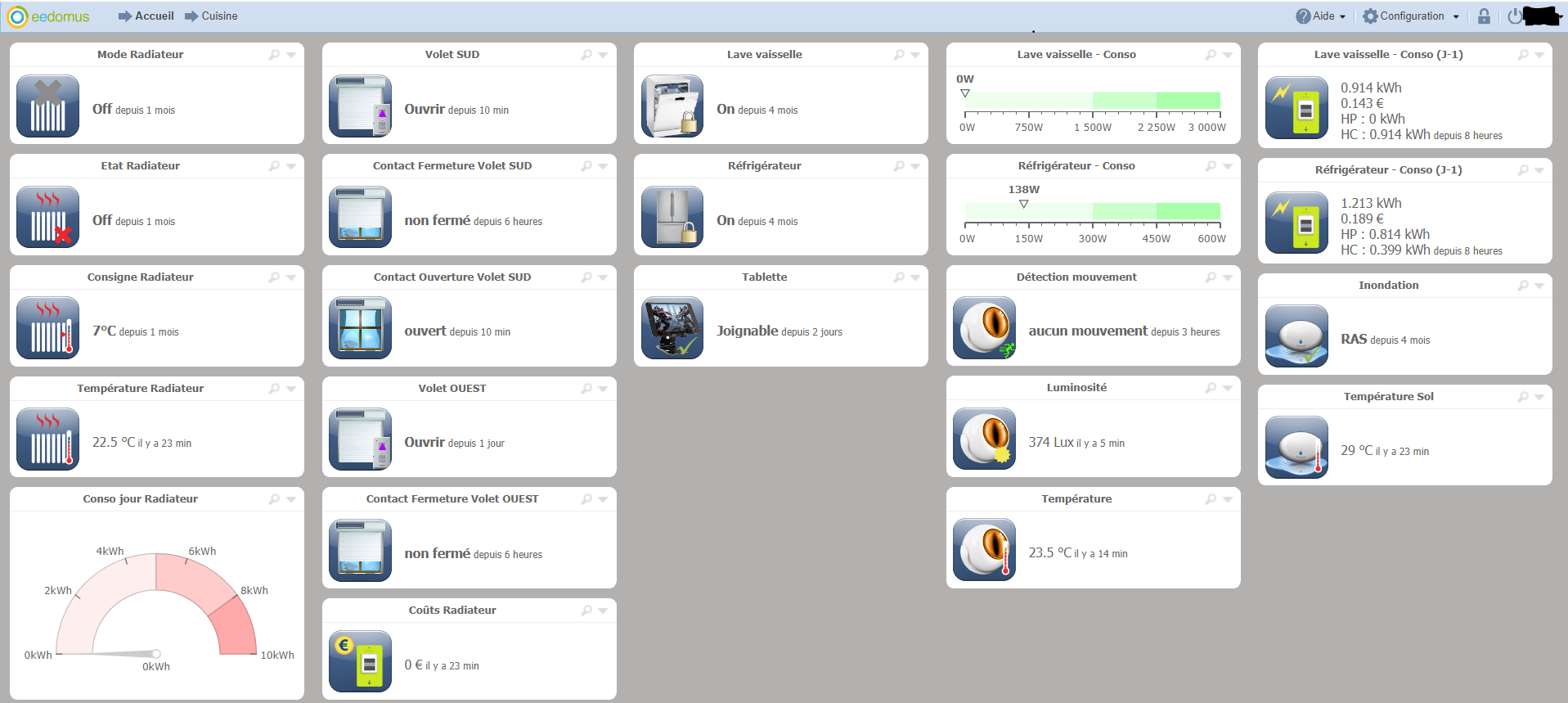Click the Mode Radiateur radiator icon
The height and width of the screenshot is (703, 1568).
coord(47,106)
